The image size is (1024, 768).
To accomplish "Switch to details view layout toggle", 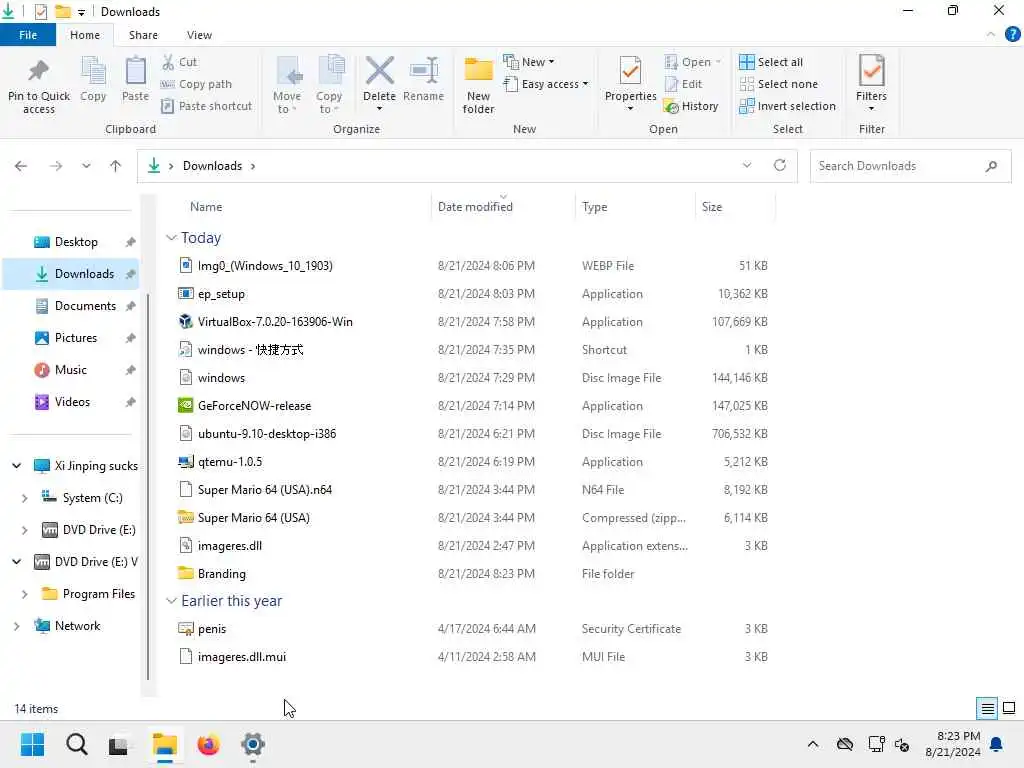I will [x=987, y=708].
